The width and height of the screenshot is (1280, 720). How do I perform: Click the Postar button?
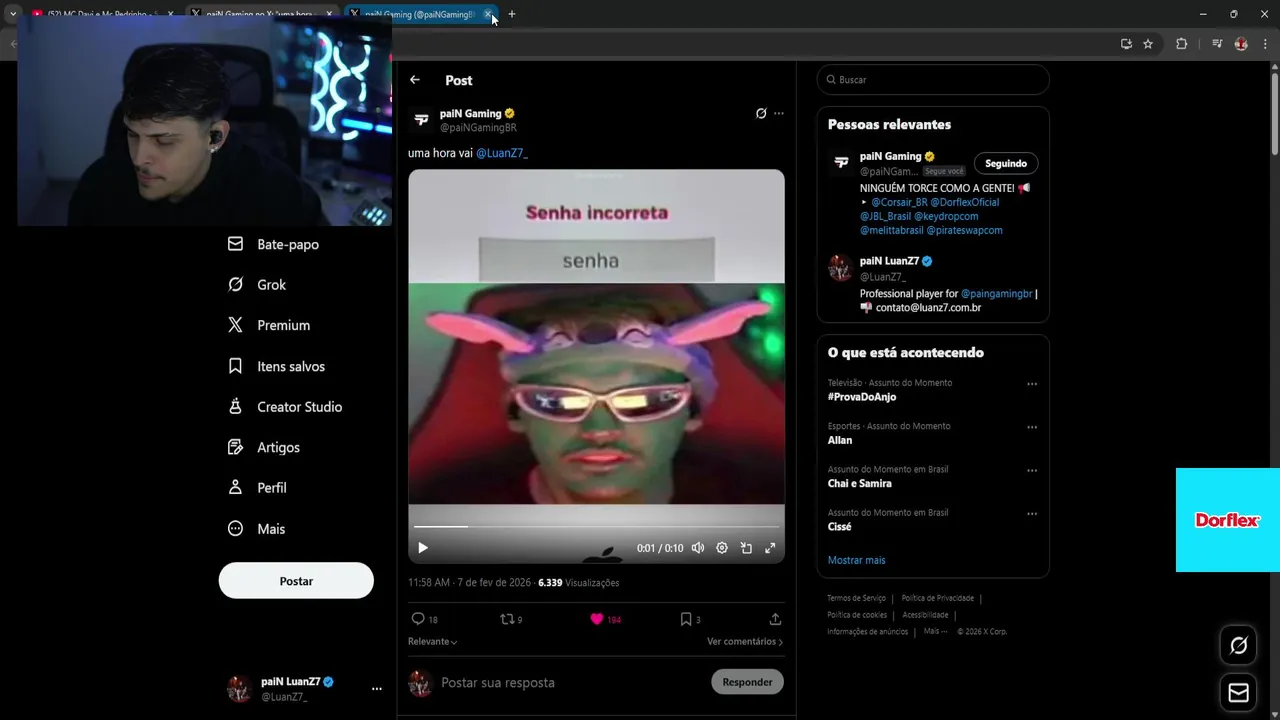pyautogui.click(x=296, y=581)
